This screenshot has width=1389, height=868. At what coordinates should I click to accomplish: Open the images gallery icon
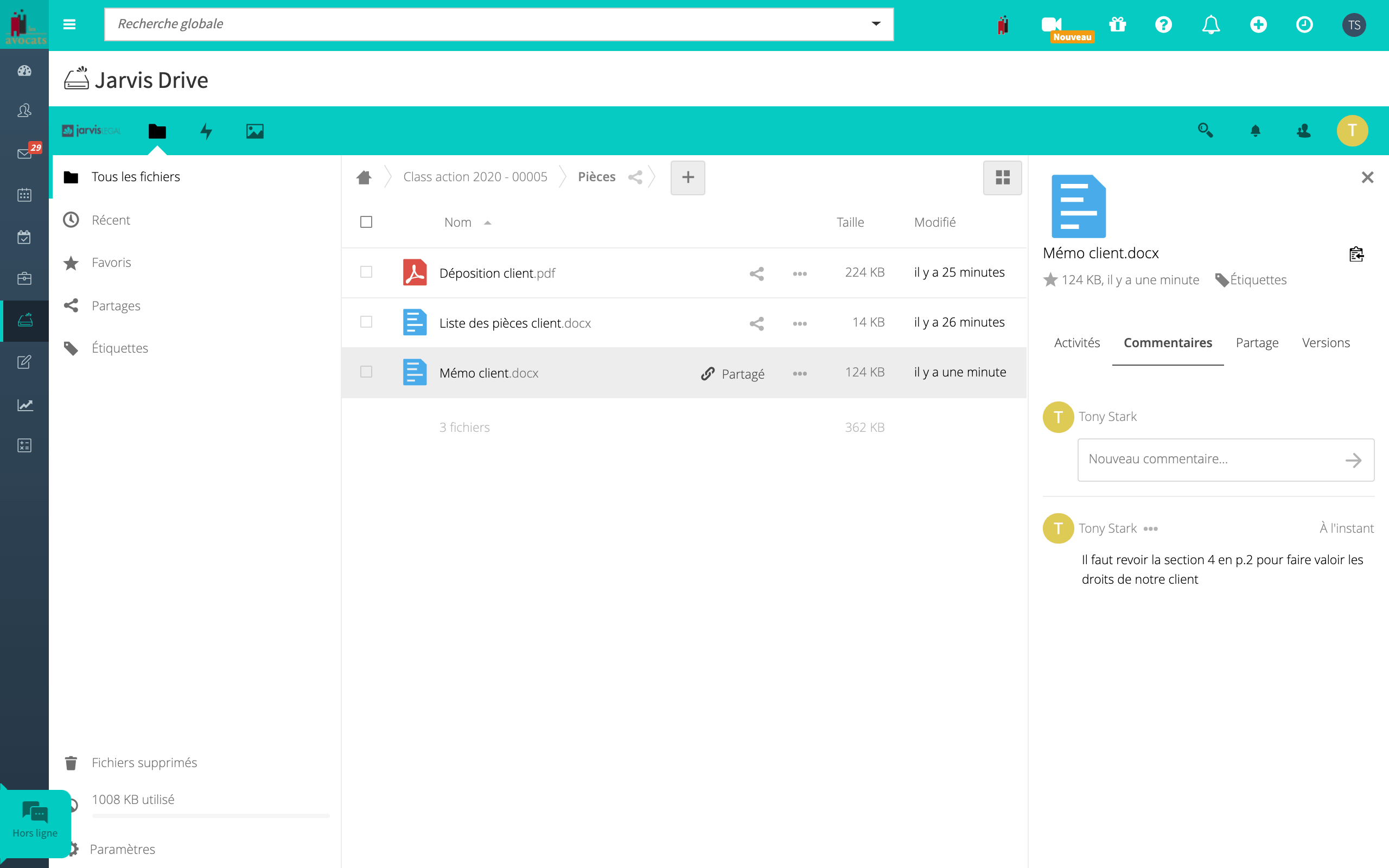[255, 131]
